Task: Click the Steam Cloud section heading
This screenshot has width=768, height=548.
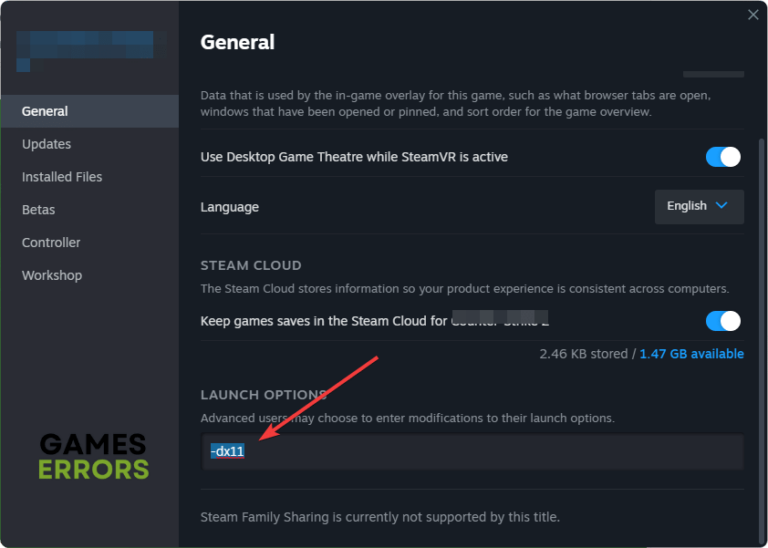Action: [x=250, y=266]
